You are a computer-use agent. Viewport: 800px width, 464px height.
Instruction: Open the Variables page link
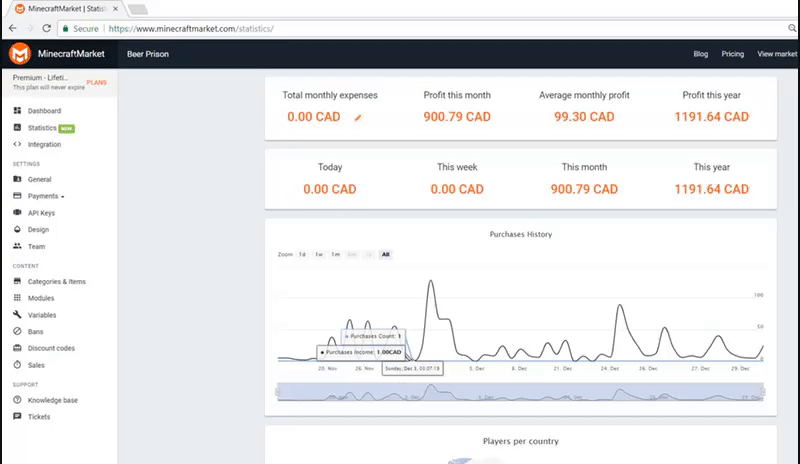[42, 315]
